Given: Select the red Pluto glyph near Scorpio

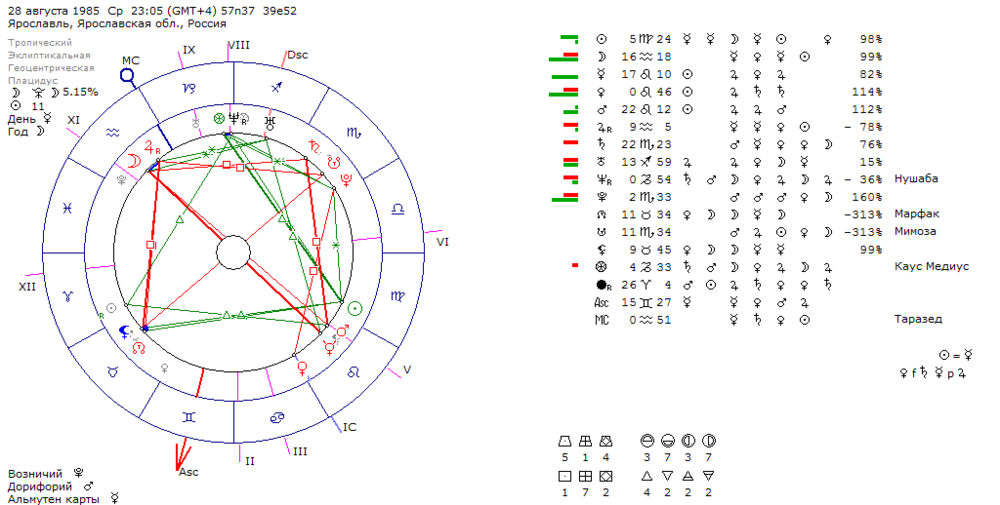Looking at the screenshot, I should [348, 179].
